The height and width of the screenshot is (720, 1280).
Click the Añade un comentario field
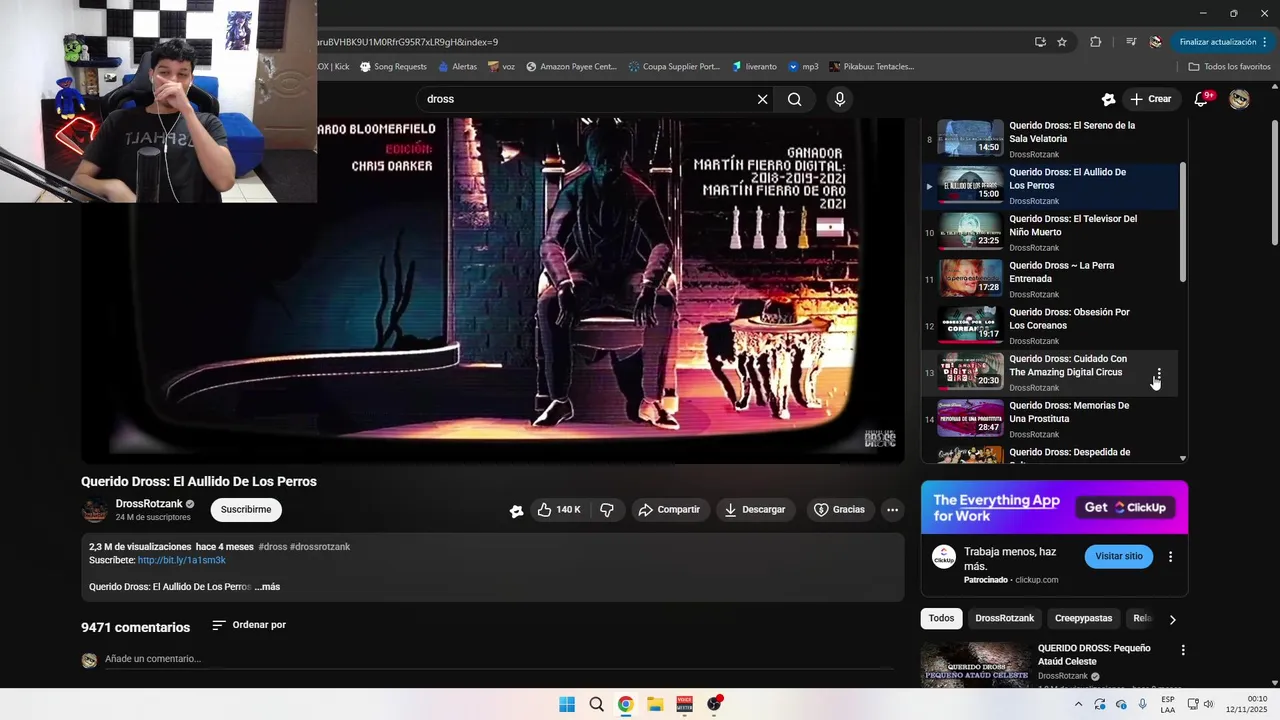coord(498,659)
